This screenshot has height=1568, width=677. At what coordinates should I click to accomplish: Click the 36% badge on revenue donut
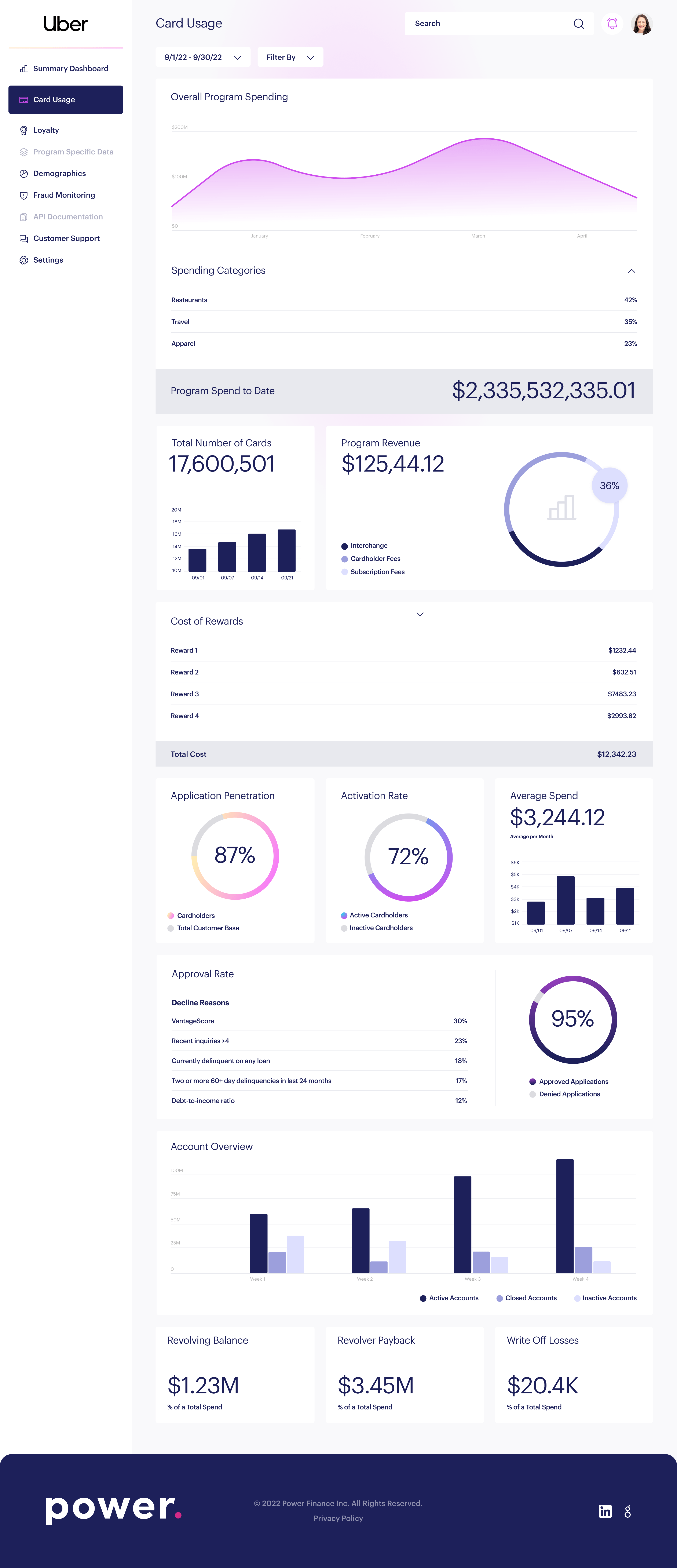[610, 486]
